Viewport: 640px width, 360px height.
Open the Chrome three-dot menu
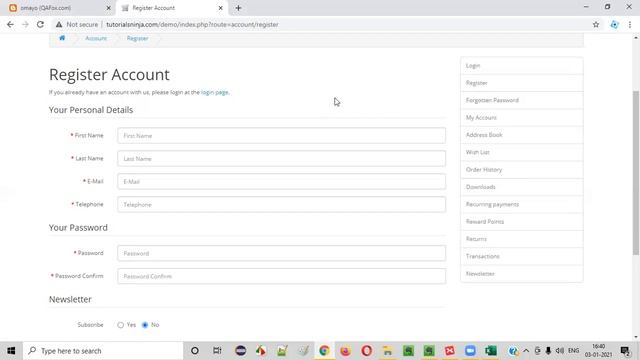630,24
